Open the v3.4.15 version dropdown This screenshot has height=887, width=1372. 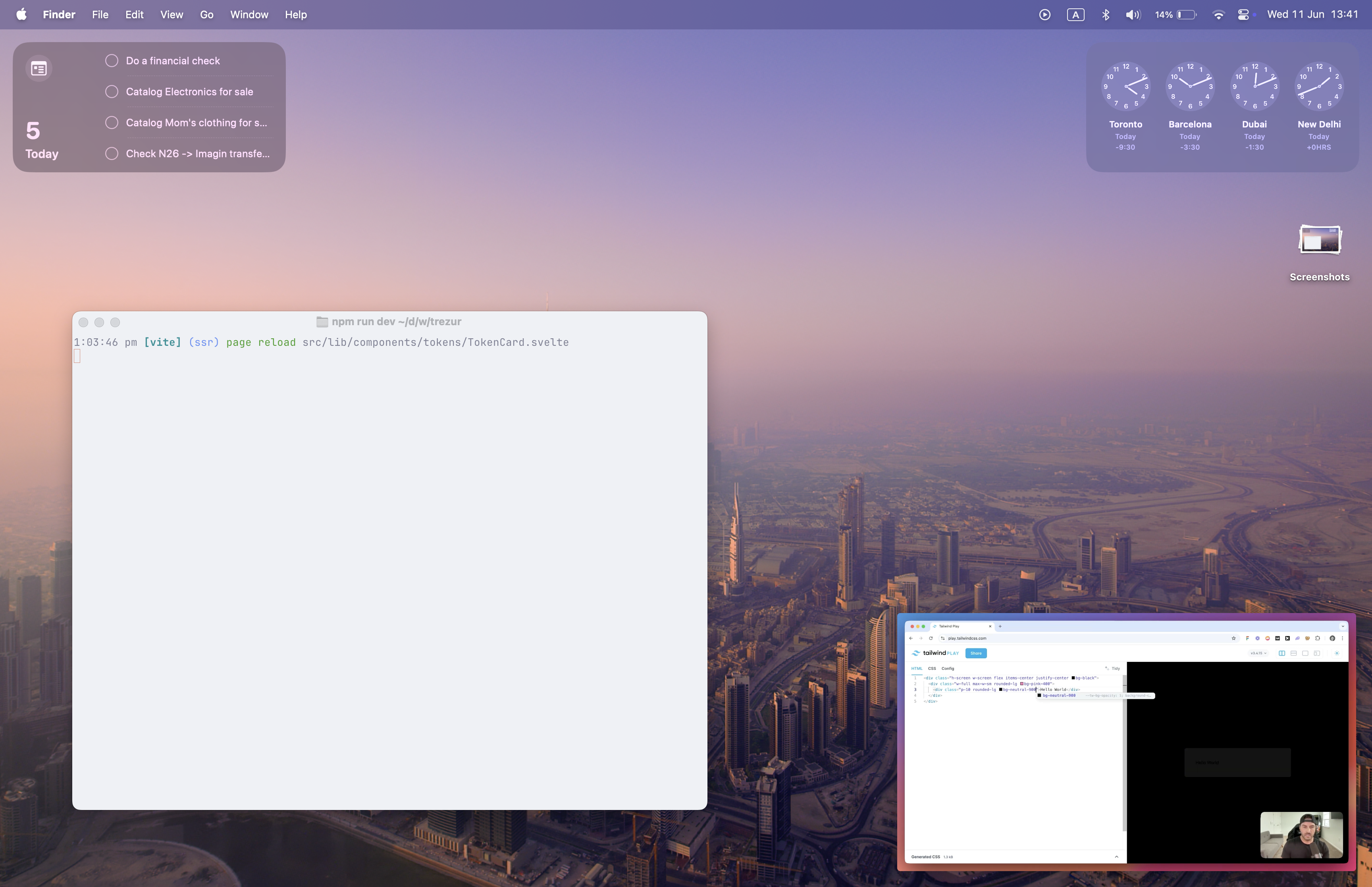1258,653
